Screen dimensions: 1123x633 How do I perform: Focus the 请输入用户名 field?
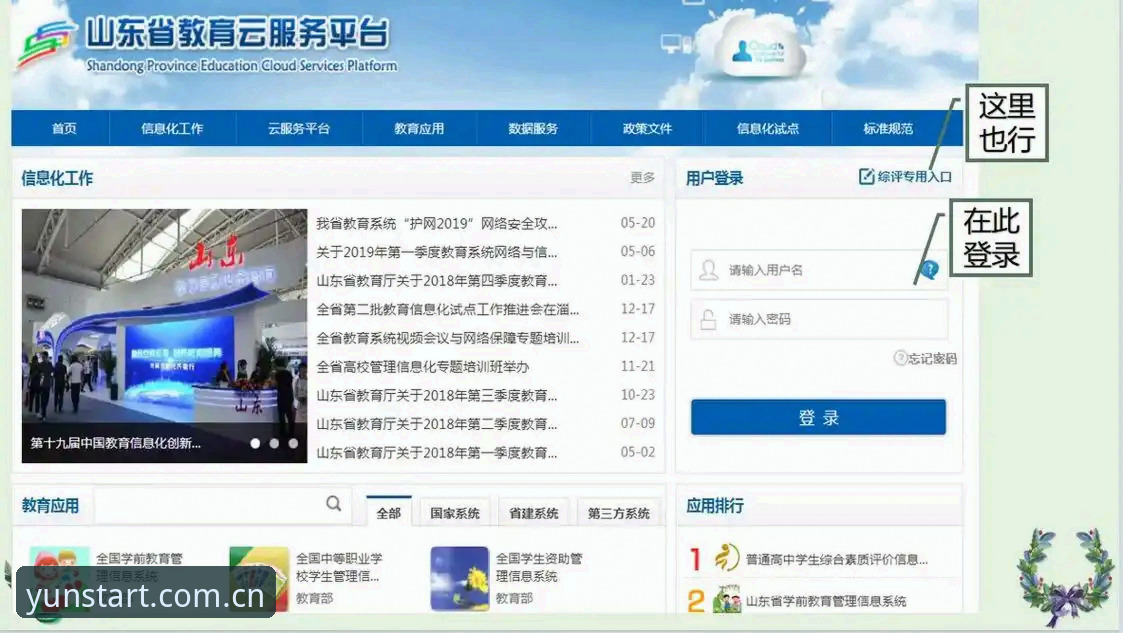click(x=819, y=270)
